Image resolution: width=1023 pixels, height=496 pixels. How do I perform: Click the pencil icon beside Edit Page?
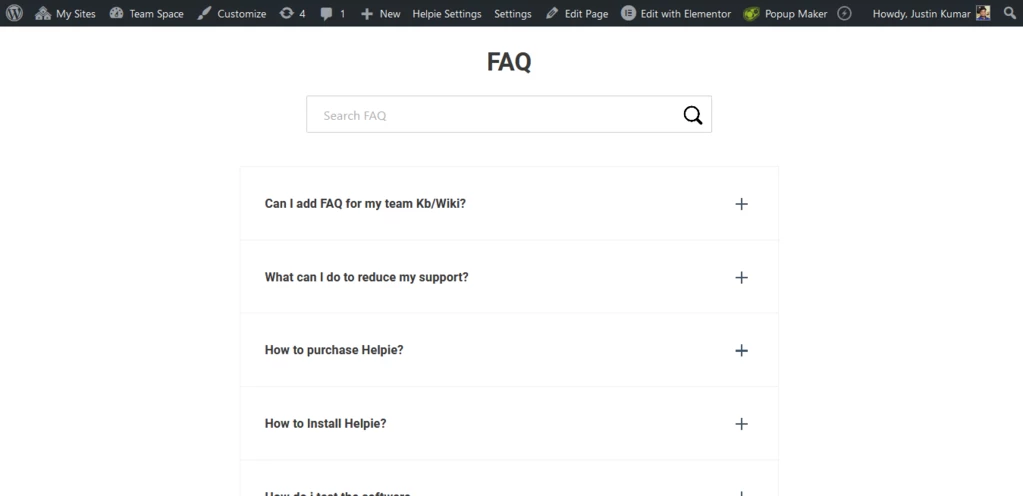click(x=552, y=13)
